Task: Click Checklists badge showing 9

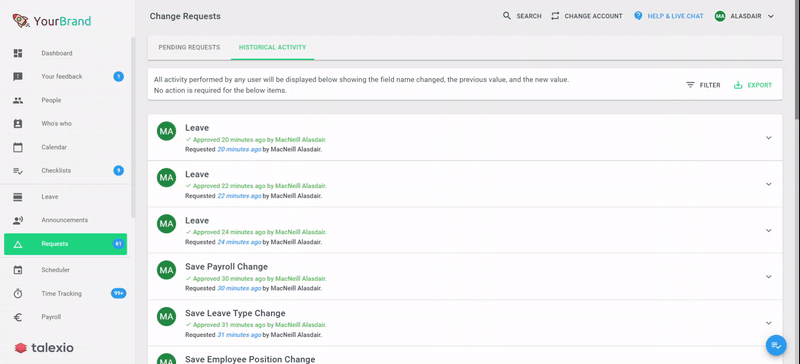Action: pos(118,171)
